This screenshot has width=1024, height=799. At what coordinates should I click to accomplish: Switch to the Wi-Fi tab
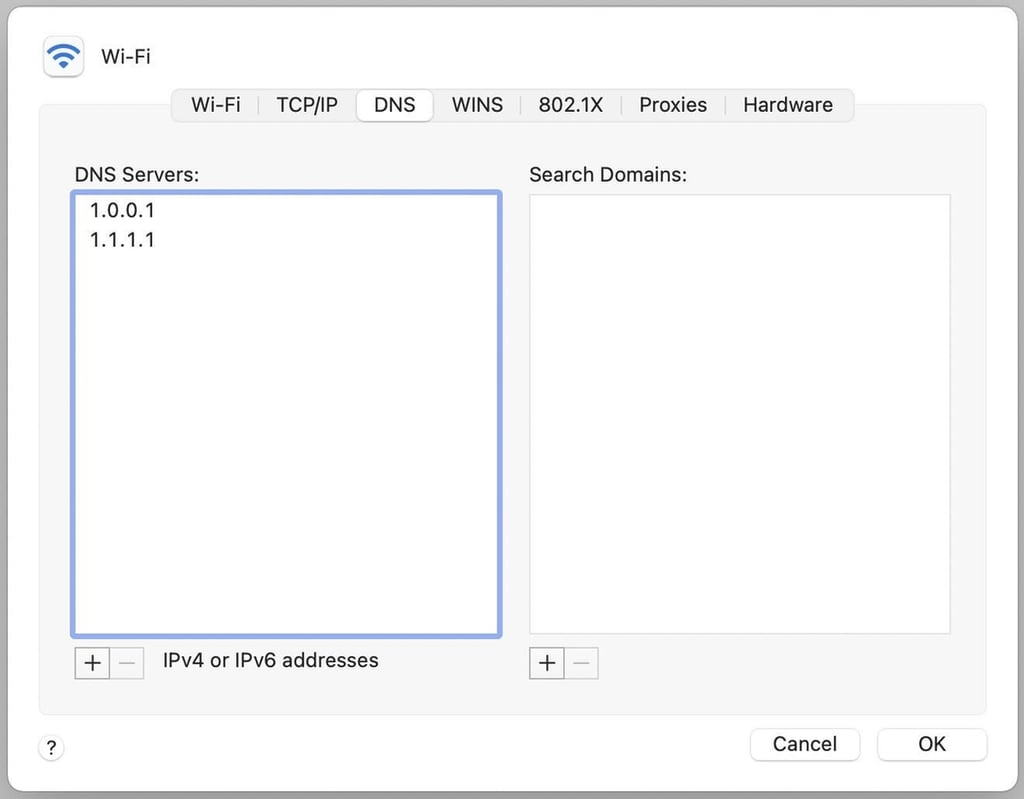tap(216, 105)
